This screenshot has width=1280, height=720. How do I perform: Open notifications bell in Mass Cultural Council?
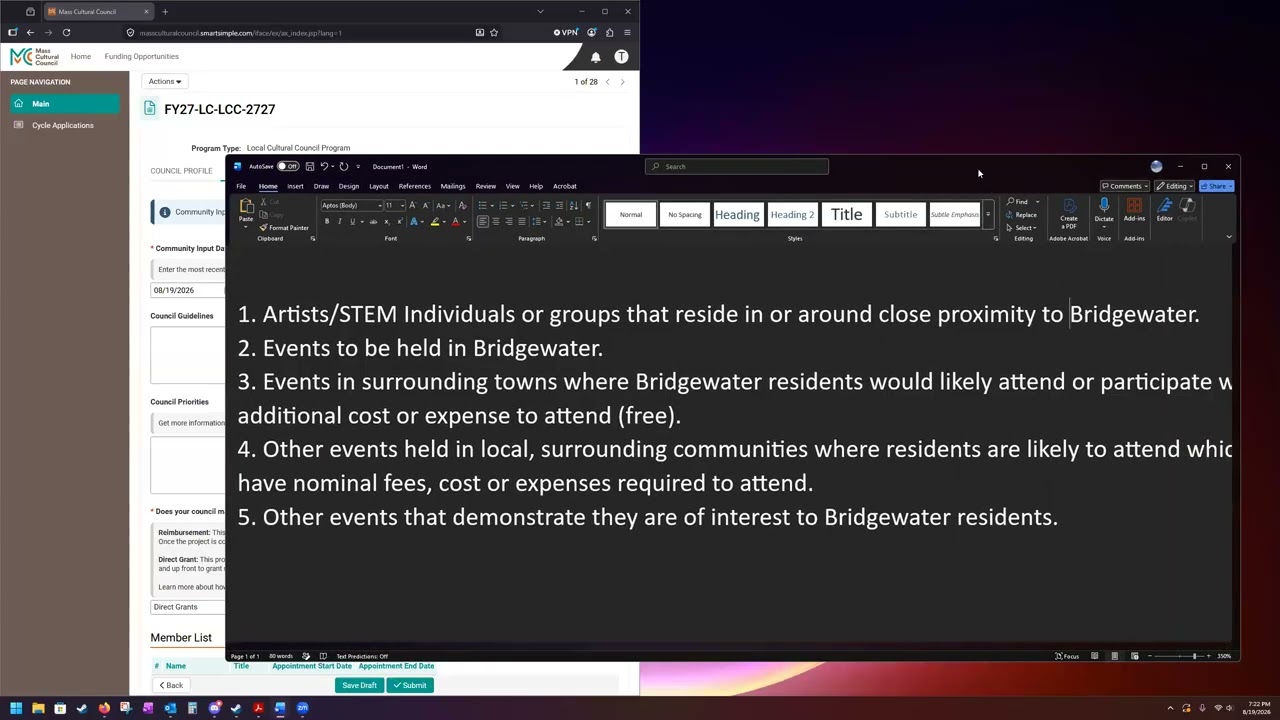coord(596,57)
